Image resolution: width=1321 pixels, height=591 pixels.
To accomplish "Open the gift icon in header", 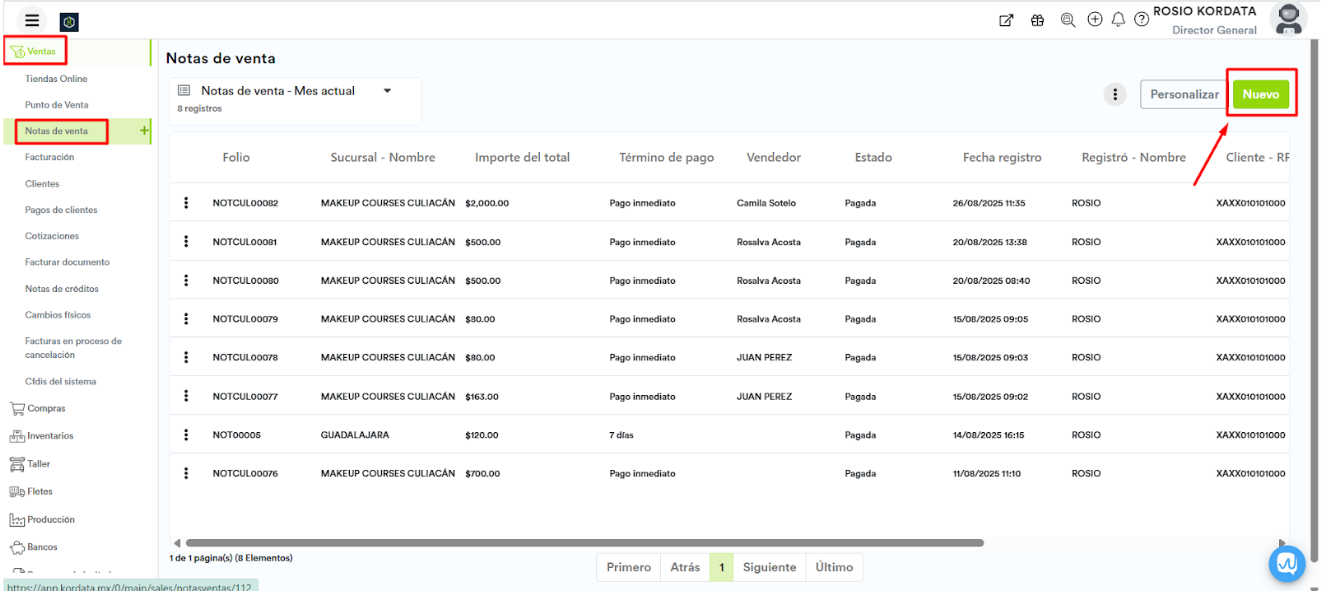I will point(1037,20).
